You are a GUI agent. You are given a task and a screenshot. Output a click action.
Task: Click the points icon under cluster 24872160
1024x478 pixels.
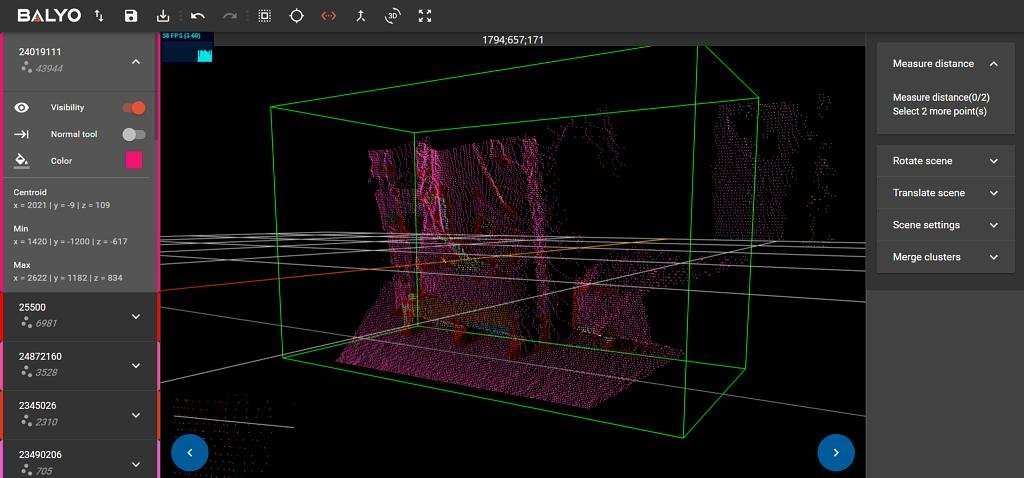click(26, 372)
